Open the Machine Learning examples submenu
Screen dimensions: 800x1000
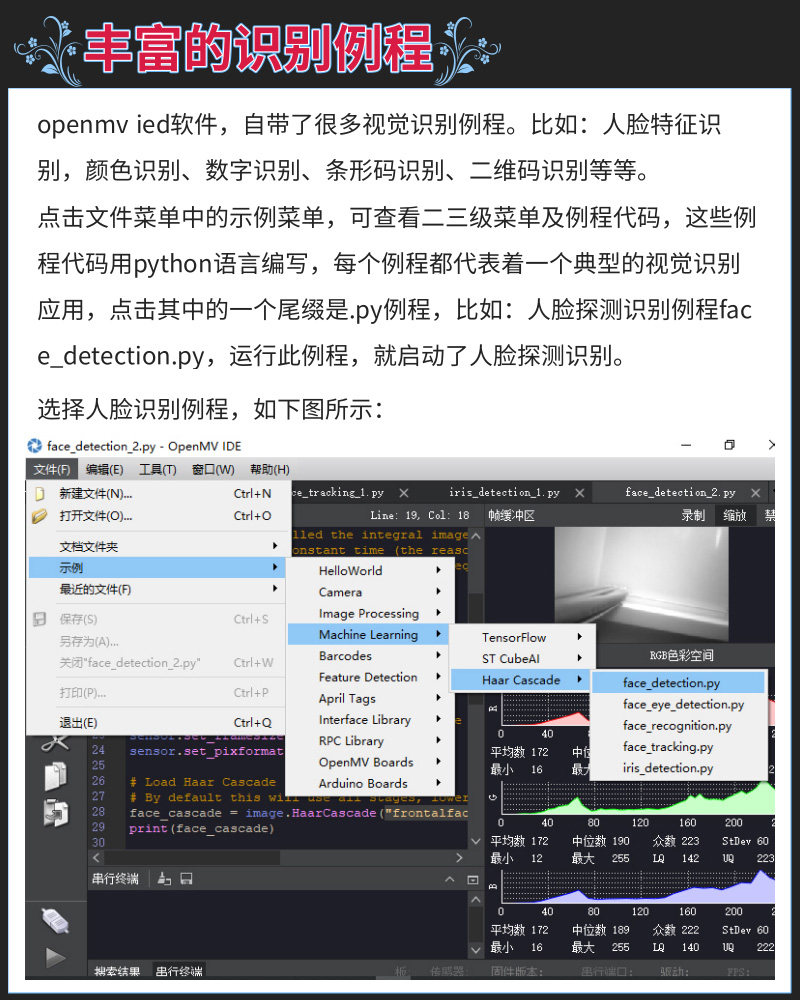point(369,635)
